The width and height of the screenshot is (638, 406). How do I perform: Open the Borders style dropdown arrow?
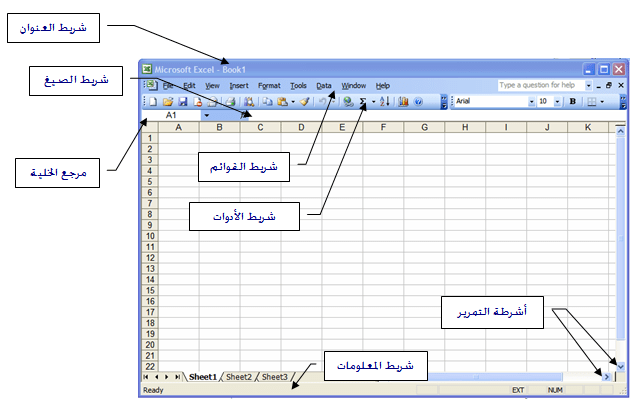click(x=602, y=102)
